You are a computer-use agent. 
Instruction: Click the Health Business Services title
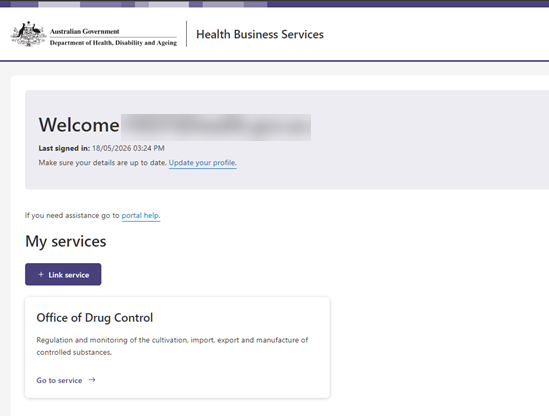pos(260,34)
